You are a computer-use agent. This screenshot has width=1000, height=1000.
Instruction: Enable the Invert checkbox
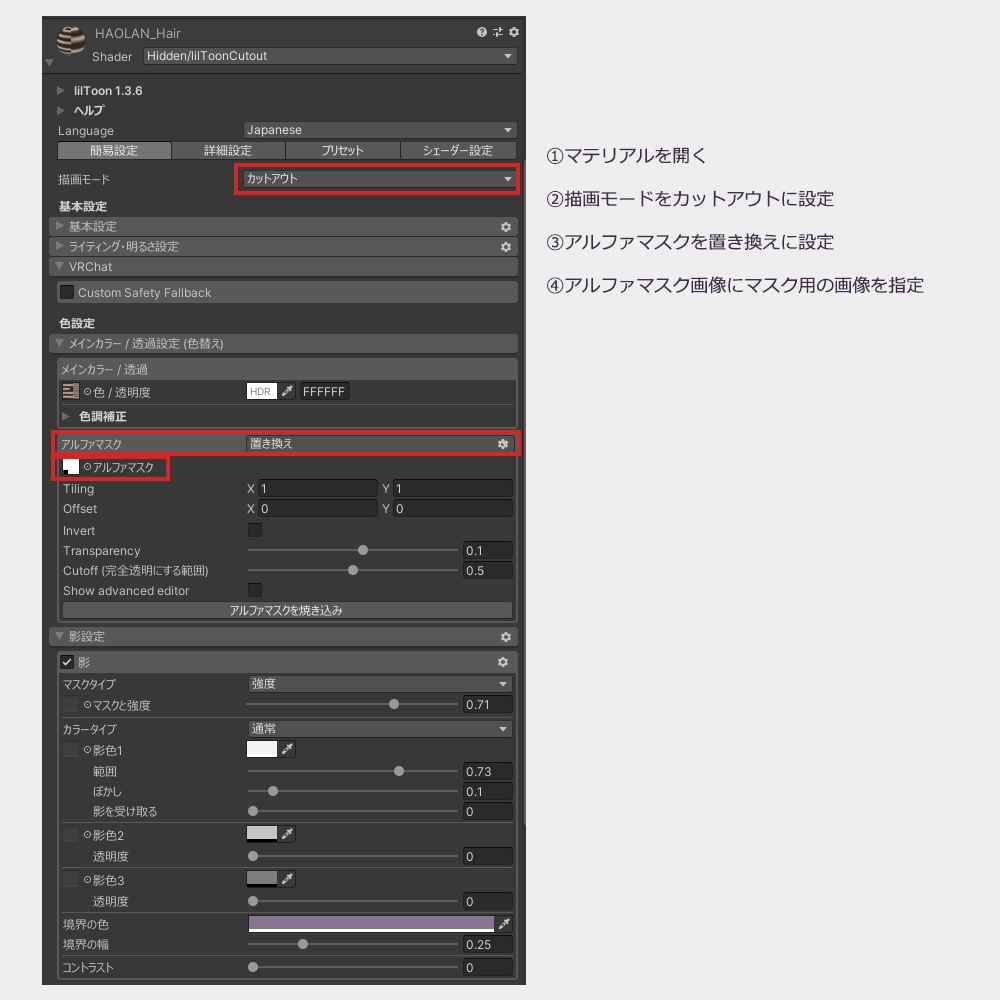click(x=254, y=530)
